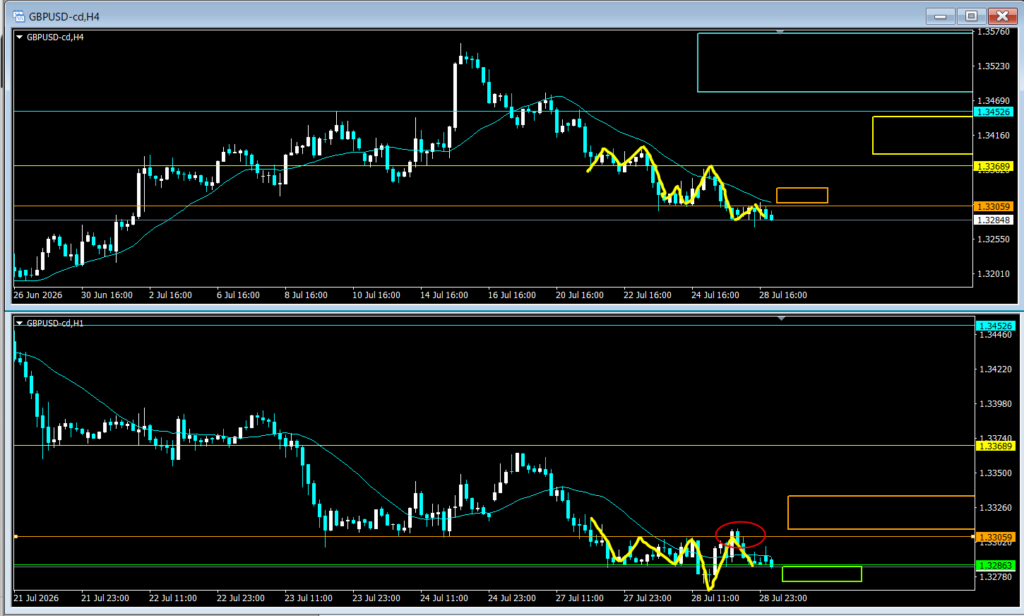1024x616 pixels.
Task: Maximize the GBPUSD-cd,H4 chart window
Action: click(x=971, y=16)
